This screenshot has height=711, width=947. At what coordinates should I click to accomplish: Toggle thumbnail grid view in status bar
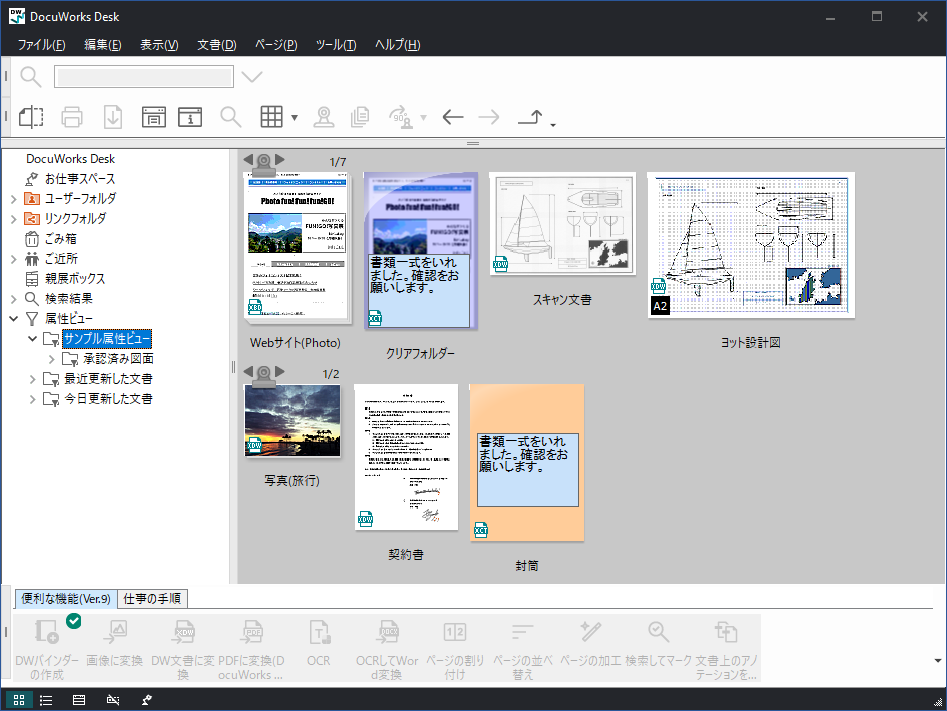[x=18, y=699]
